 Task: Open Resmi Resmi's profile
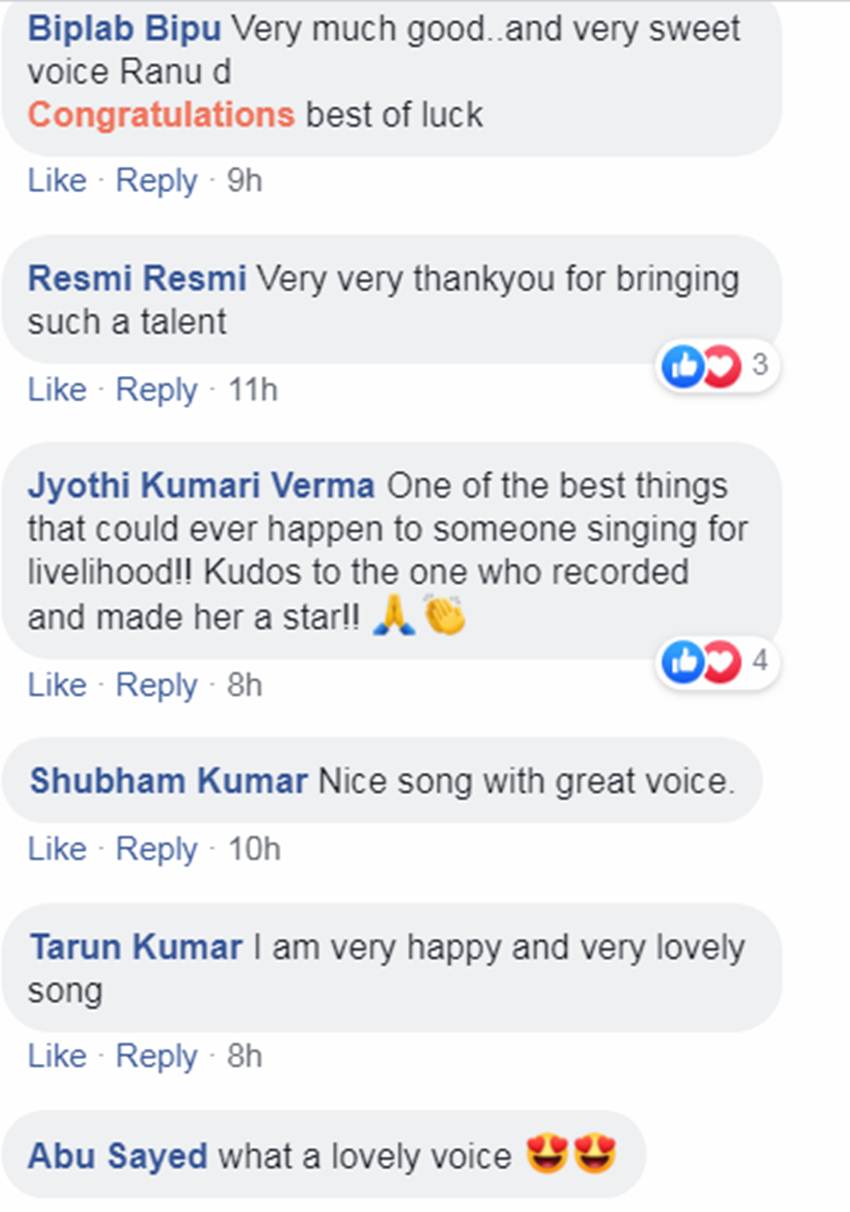pos(137,278)
